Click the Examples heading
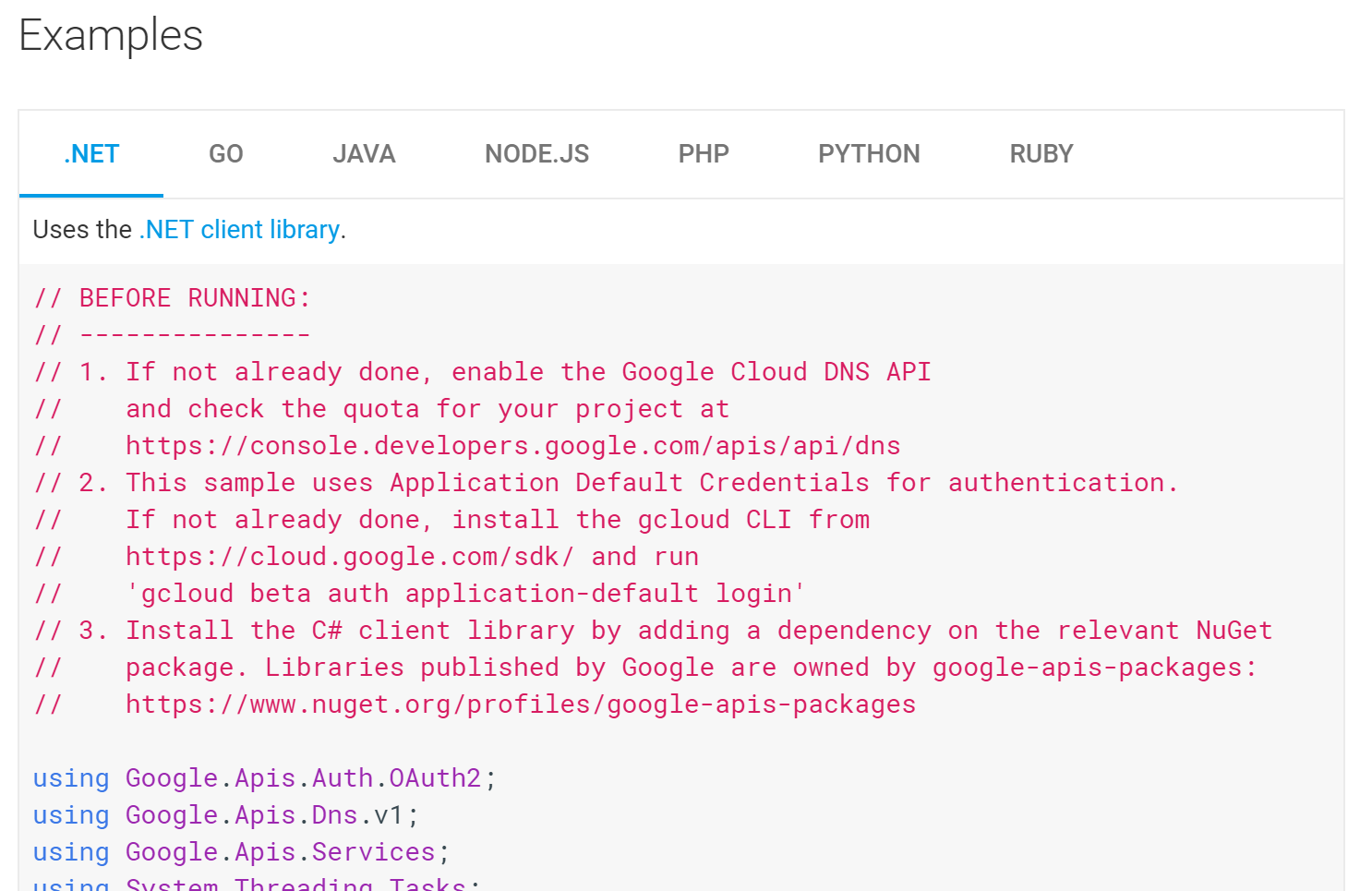This screenshot has width=1372, height=891. (x=111, y=36)
